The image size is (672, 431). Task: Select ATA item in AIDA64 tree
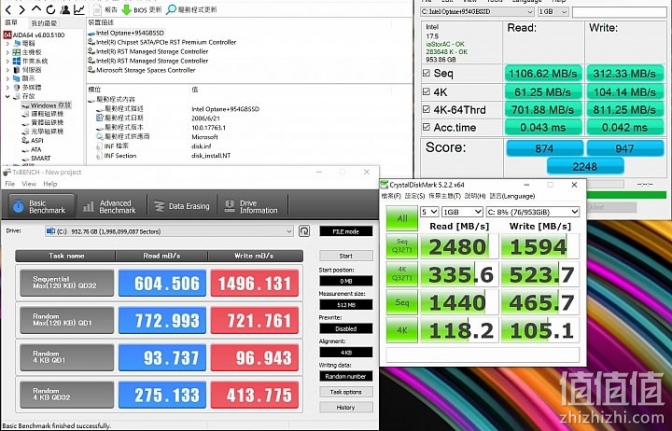36,150
